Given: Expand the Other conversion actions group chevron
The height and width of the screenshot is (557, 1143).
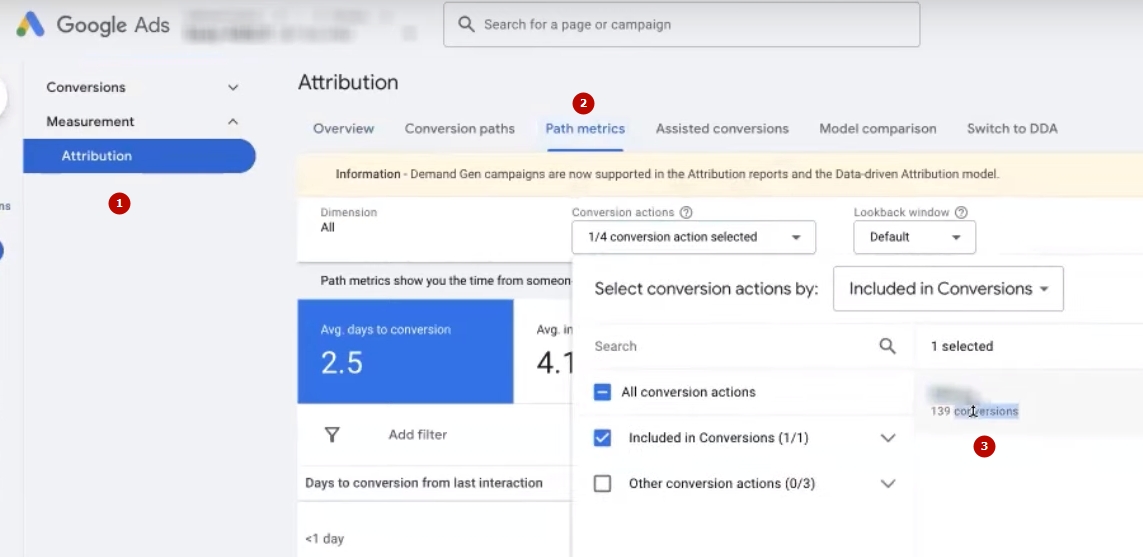Looking at the screenshot, I should click(x=887, y=484).
